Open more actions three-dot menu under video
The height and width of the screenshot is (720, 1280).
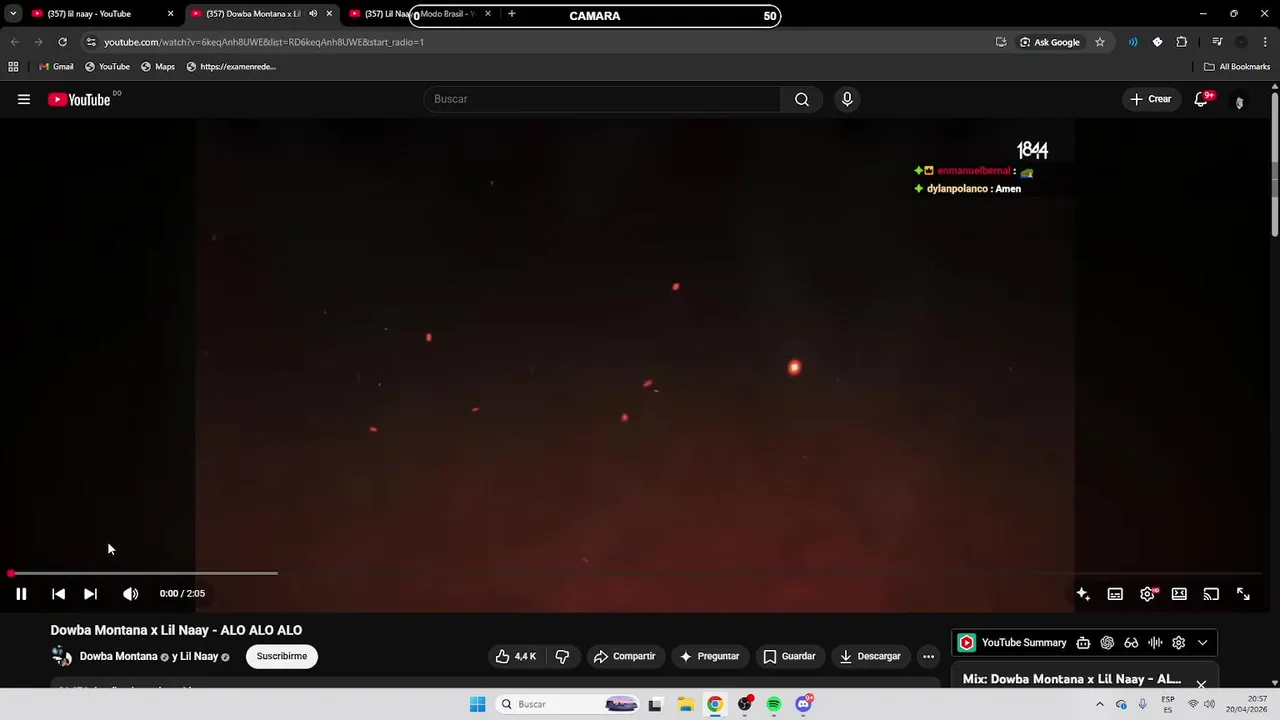[928, 656]
